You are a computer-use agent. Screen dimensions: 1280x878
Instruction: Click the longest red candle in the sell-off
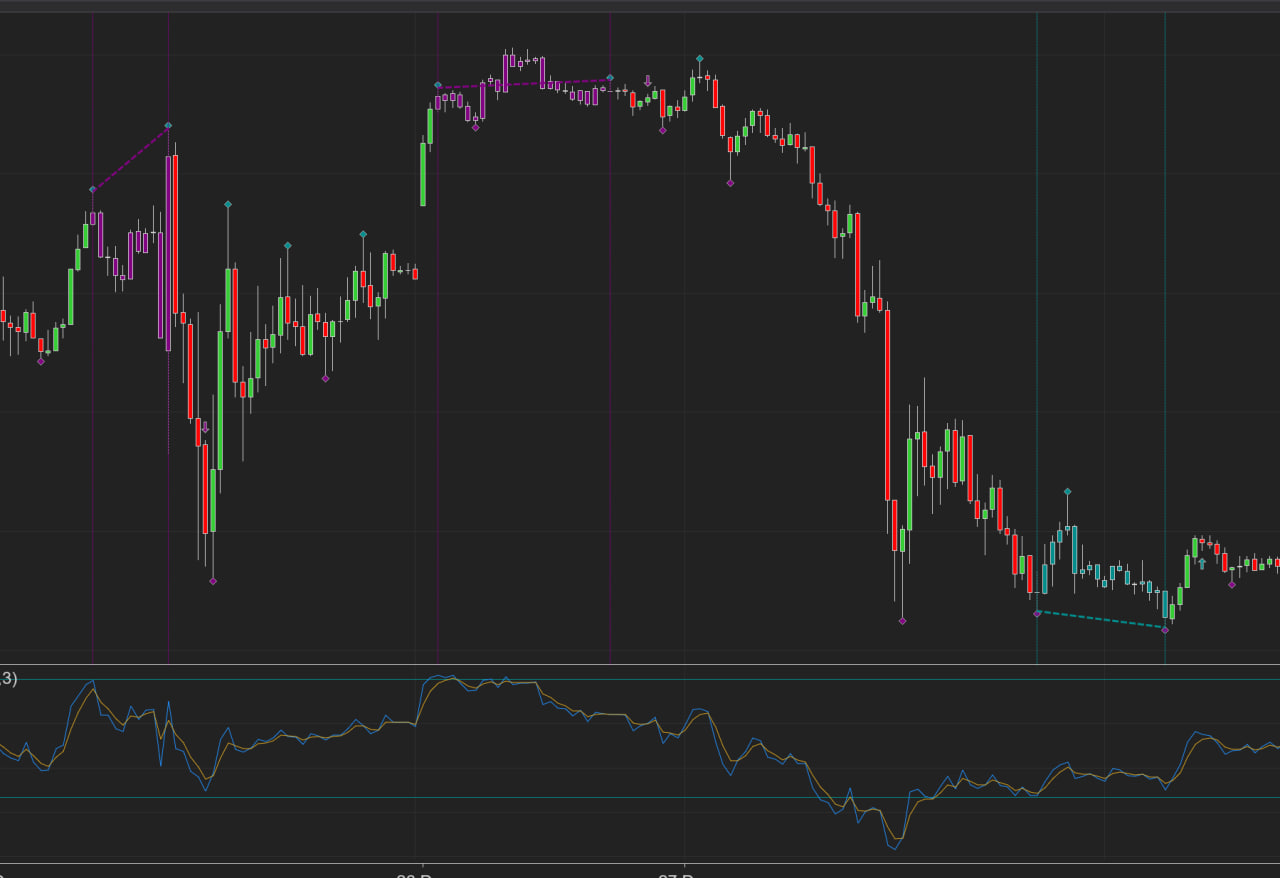point(887,405)
